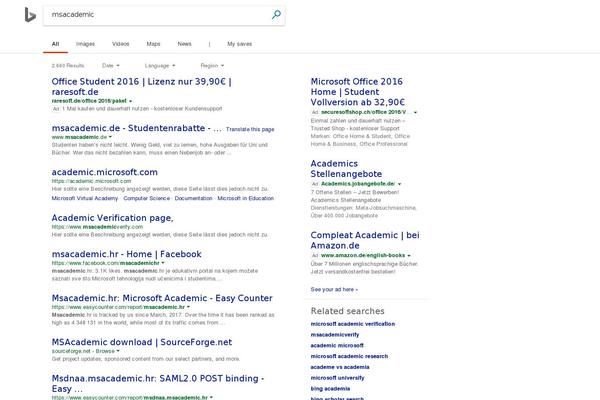
Task: Expand arrow beside raresoft.de/office 2016/paket URL
Action: [x=130, y=101]
